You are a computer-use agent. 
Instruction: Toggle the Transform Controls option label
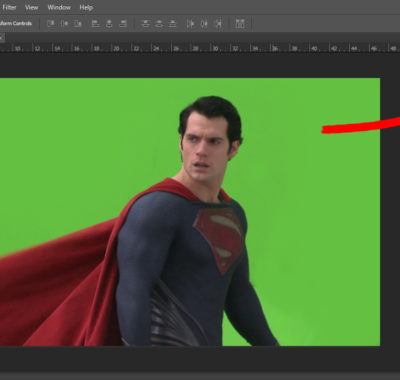pyautogui.click(x=16, y=23)
